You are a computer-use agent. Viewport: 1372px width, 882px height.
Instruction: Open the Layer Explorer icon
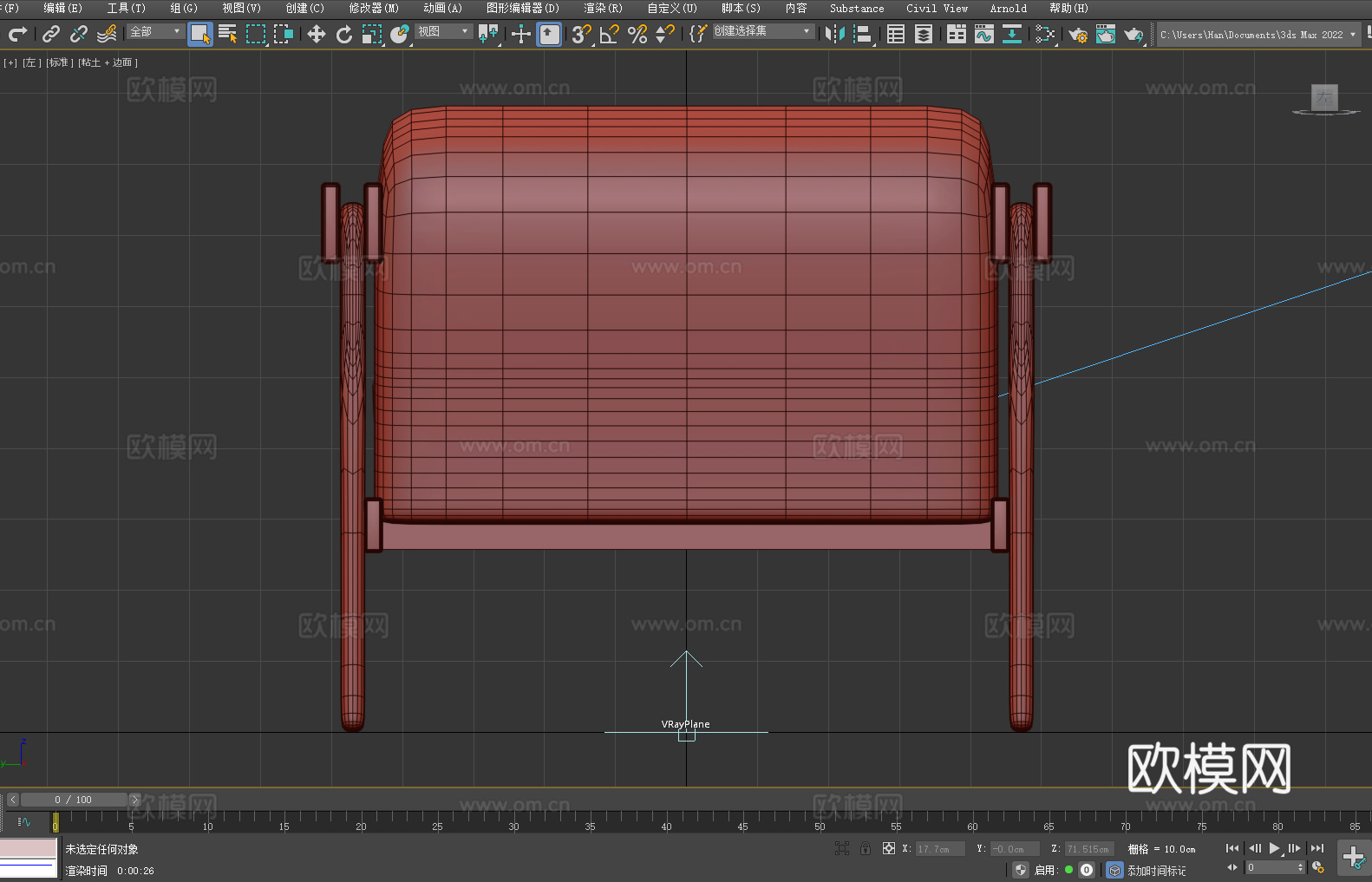924,34
